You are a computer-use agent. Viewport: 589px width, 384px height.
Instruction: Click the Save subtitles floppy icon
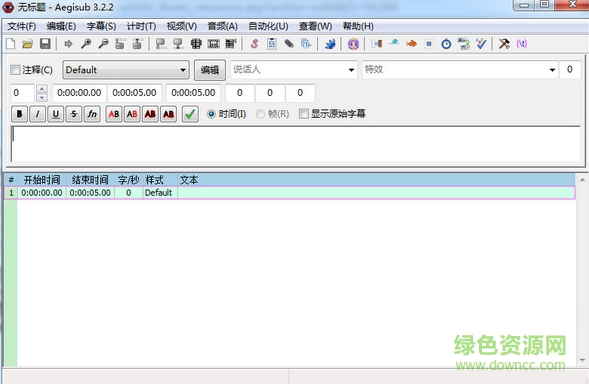point(45,44)
